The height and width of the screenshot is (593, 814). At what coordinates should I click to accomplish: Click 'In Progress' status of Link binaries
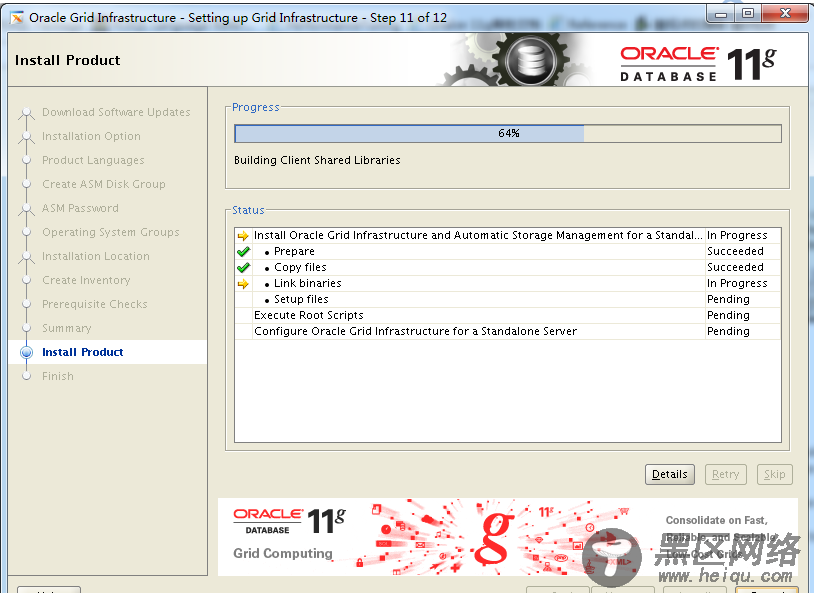737,284
